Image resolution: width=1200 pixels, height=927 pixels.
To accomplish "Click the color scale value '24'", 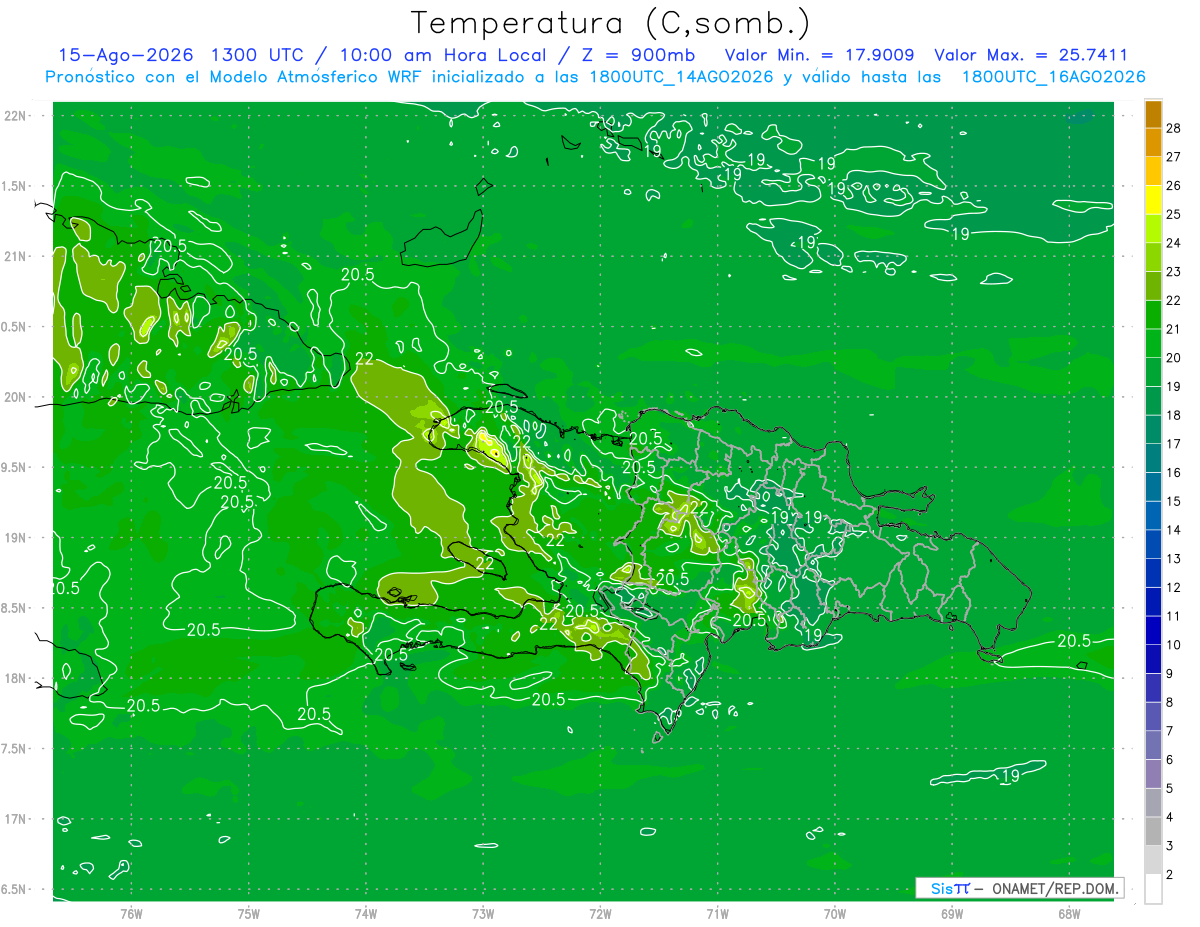I will coord(1174,243).
